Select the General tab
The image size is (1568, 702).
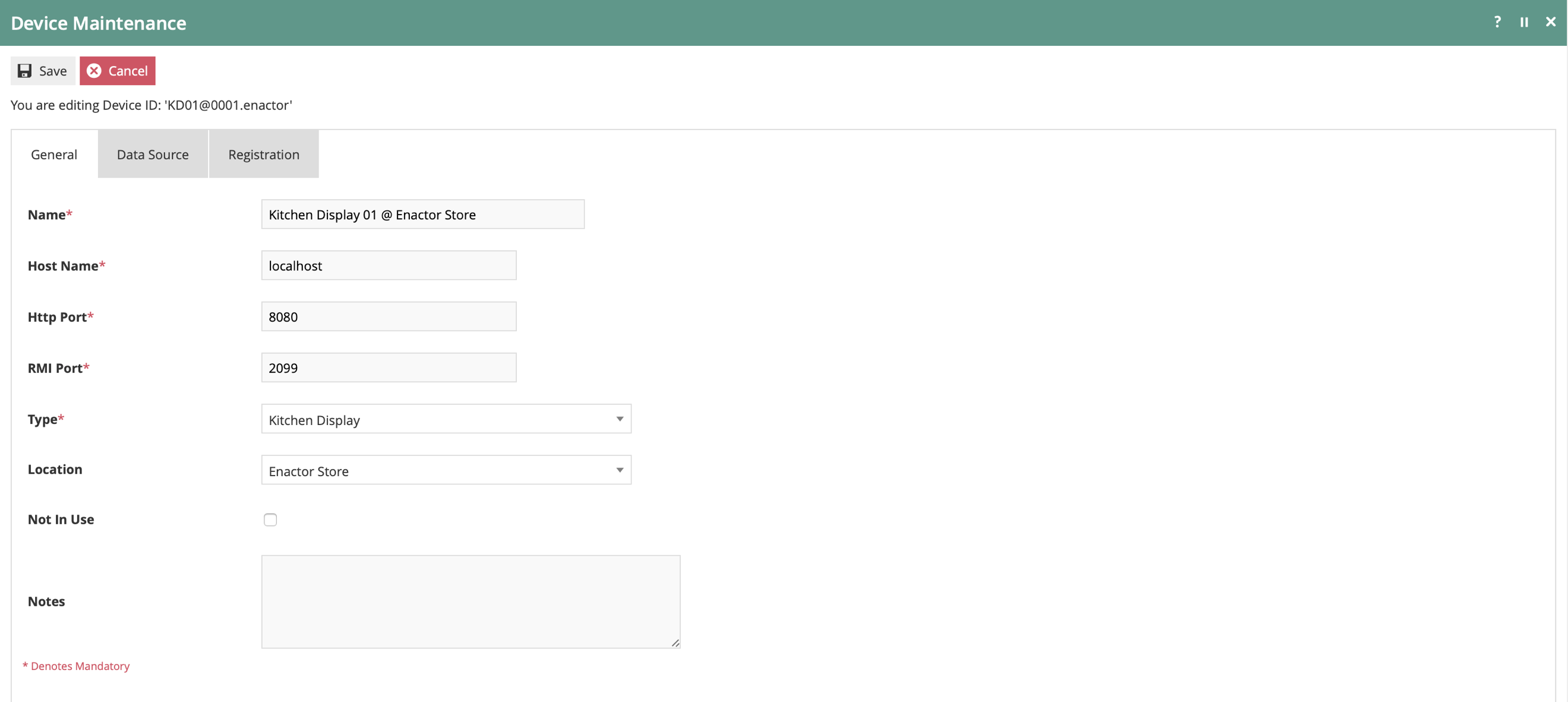53,154
